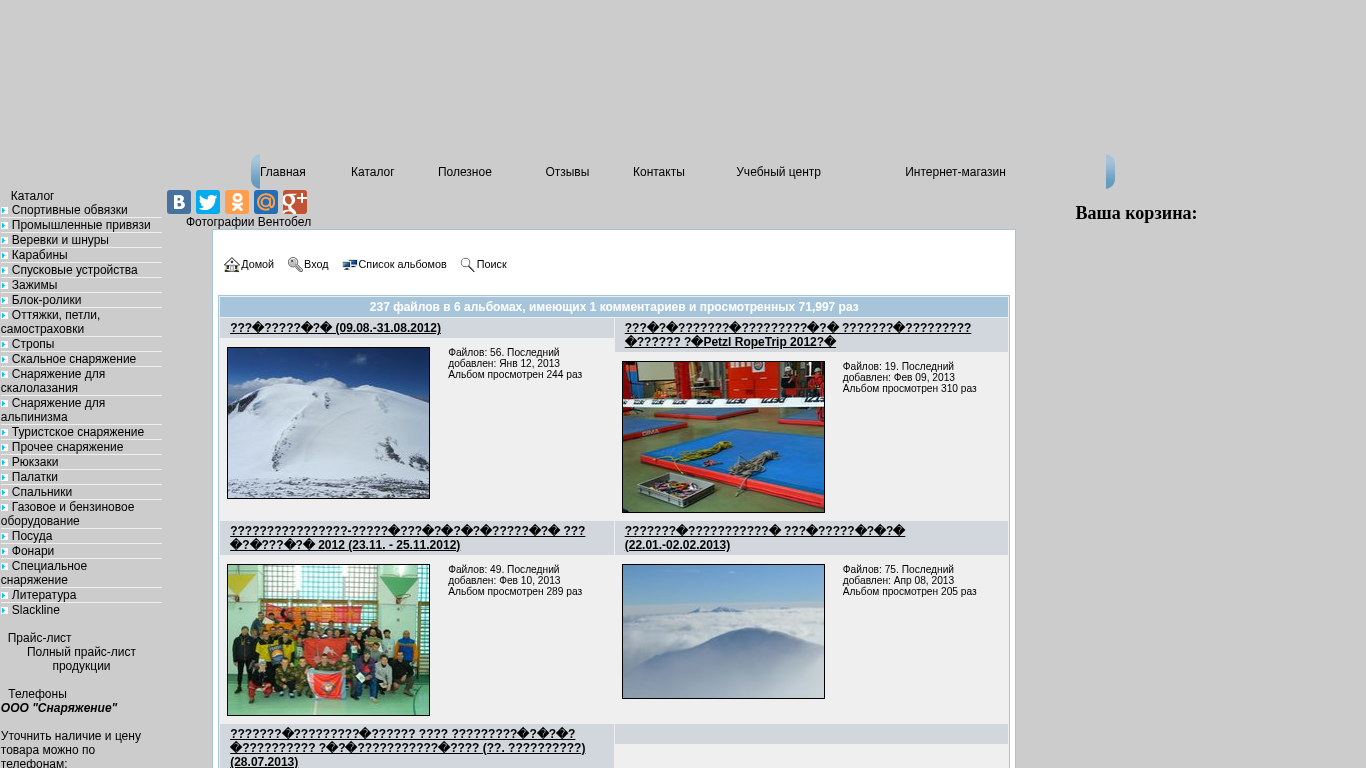The width and height of the screenshot is (1366, 768).
Task: Open the Спусковые устройства category
Action: 75,270
